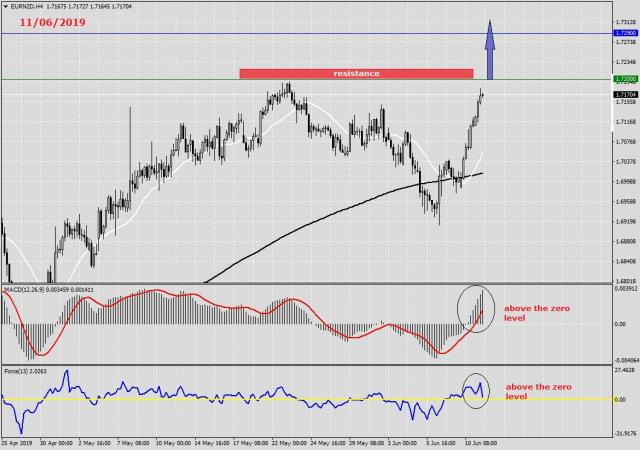Screen dimensions: 640x450
Task: Select the red resistance rectangle
Action: (355, 73)
